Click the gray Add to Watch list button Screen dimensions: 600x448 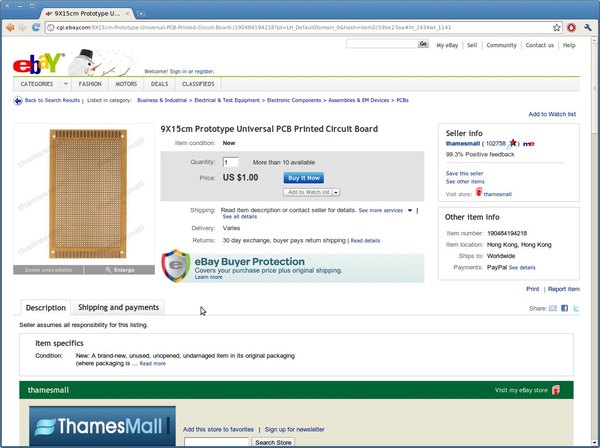[308, 192]
